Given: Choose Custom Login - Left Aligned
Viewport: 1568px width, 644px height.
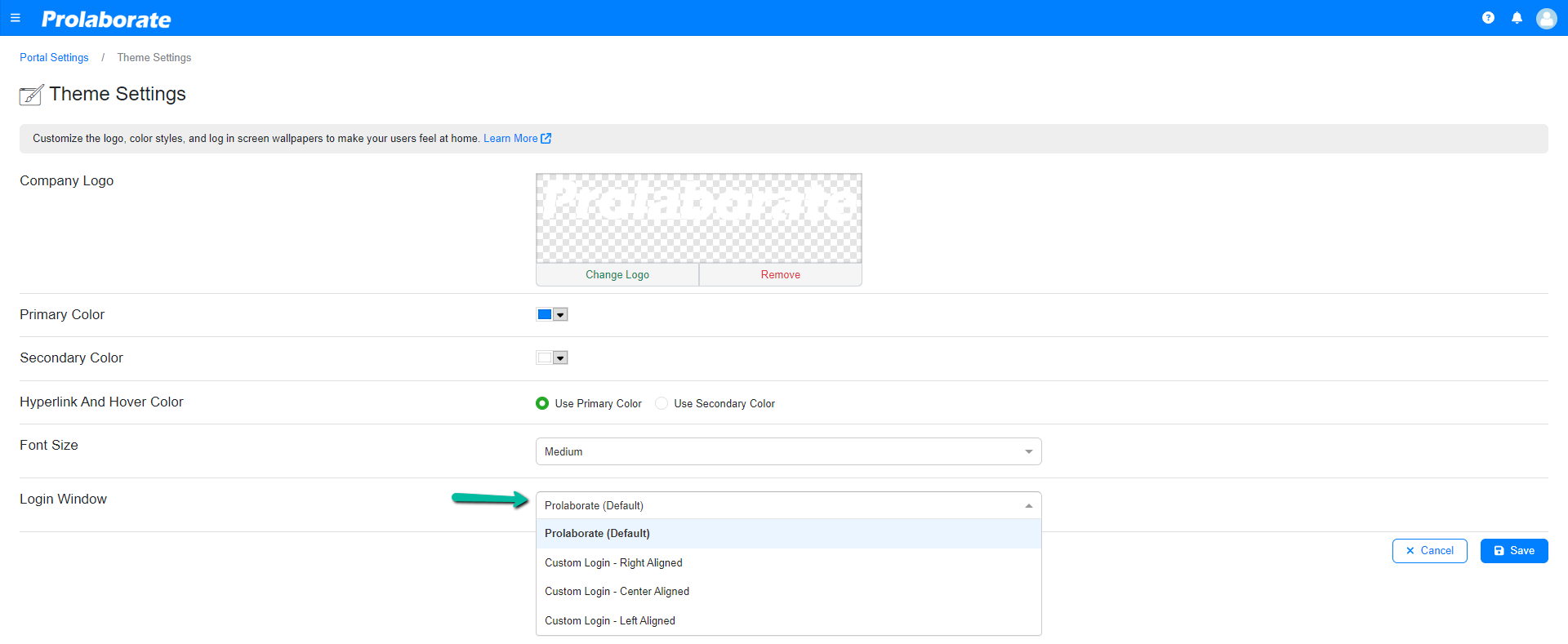Looking at the screenshot, I should click(x=789, y=621).
